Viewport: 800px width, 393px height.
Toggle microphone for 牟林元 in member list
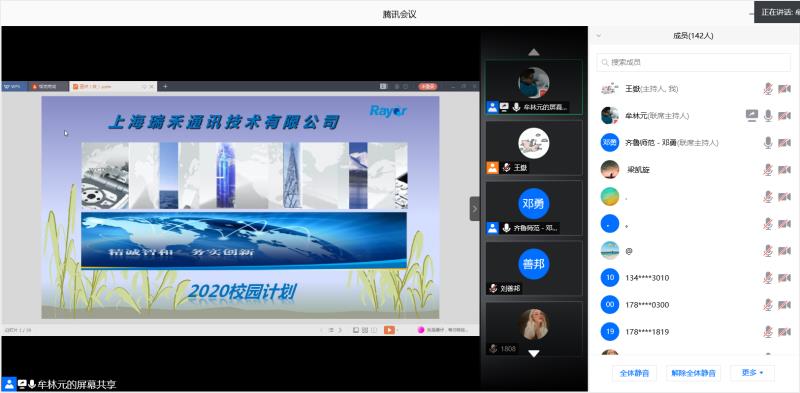(x=768, y=116)
